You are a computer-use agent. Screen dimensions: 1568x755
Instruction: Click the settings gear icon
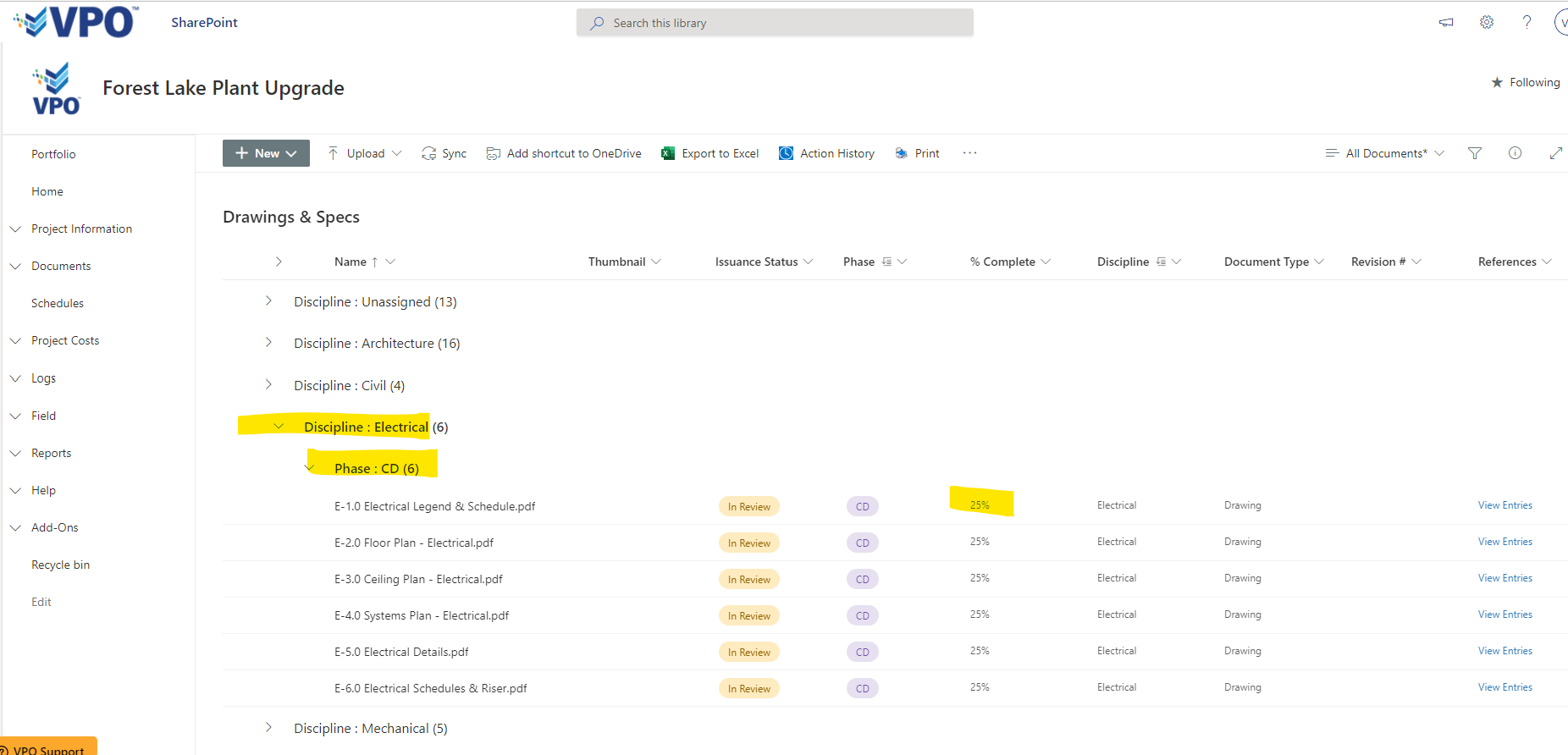pos(1487,23)
